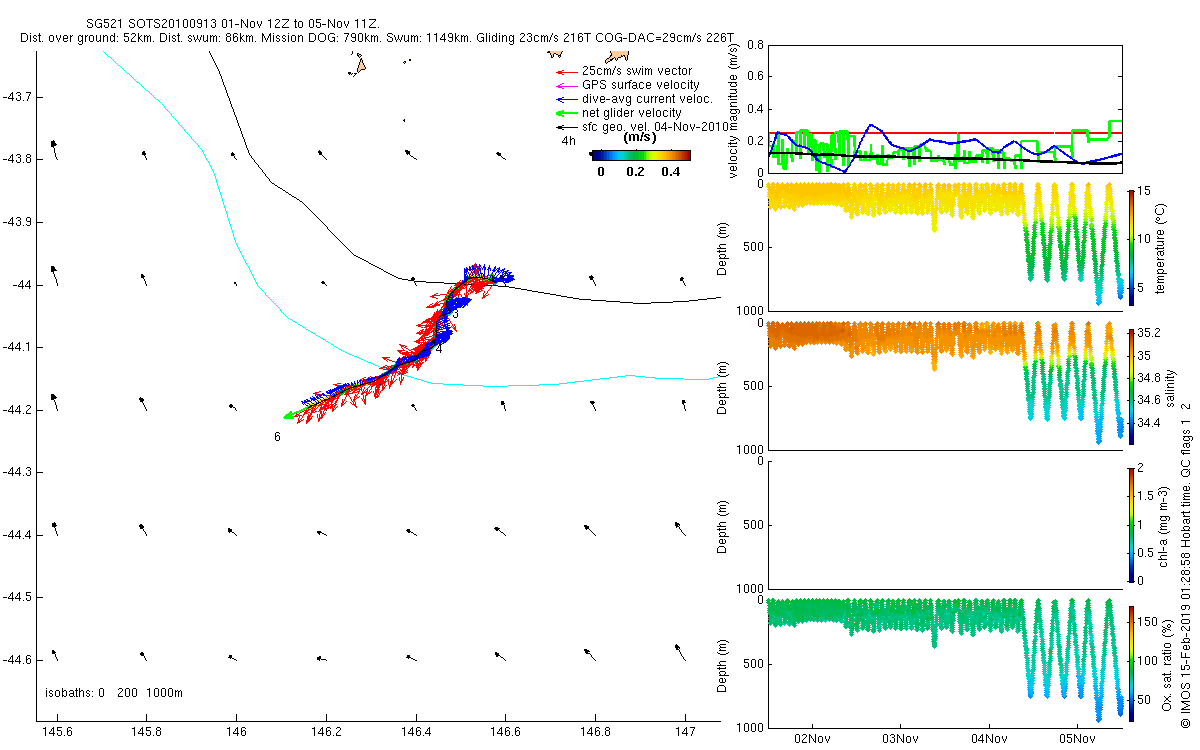Click the '02Nov' date tick label
This screenshot has height=750, width=1200.
[x=811, y=740]
